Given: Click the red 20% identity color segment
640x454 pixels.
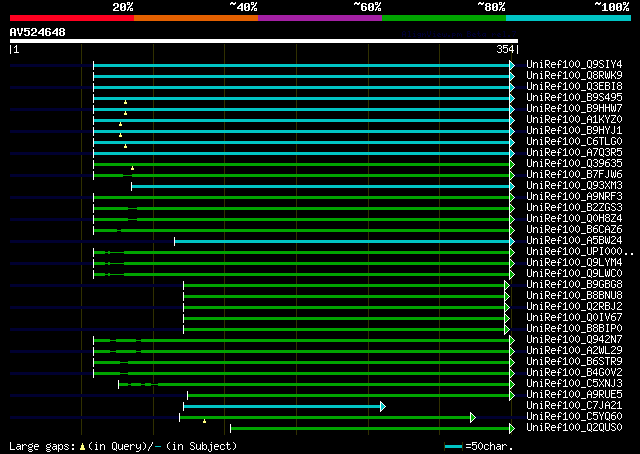Looking at the screenshot, I should click(72, 18).
